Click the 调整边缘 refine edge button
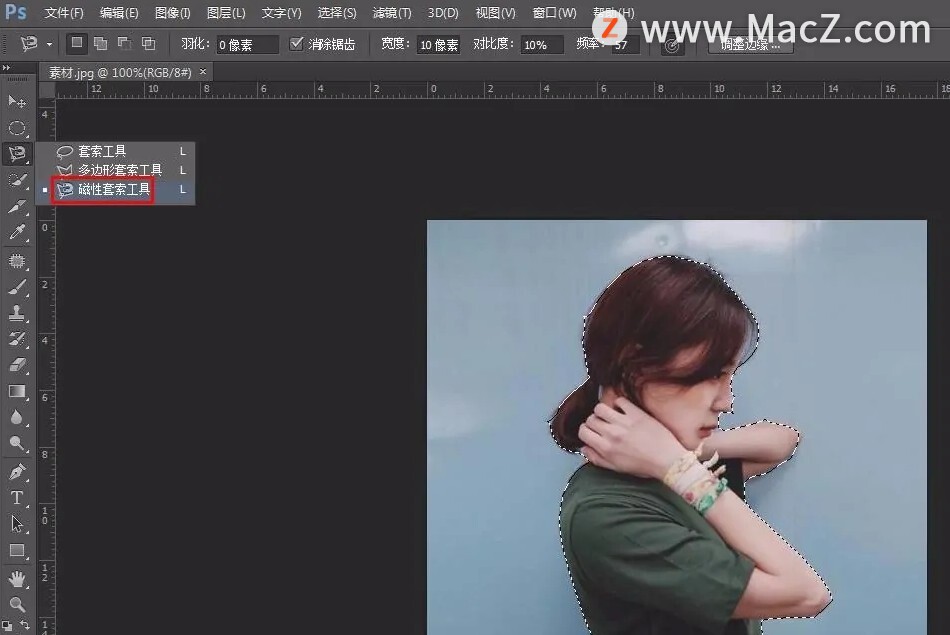950x635 pixels. 750,45
